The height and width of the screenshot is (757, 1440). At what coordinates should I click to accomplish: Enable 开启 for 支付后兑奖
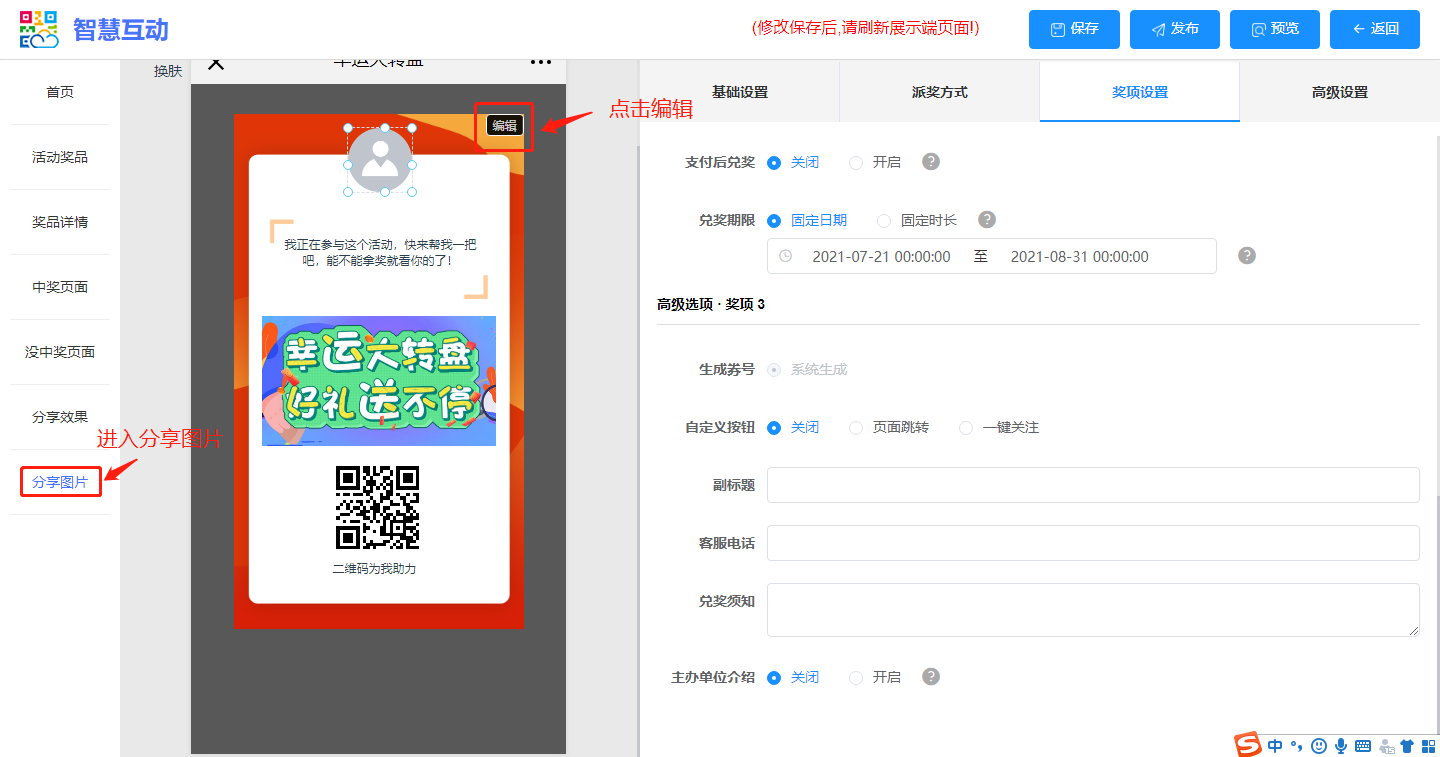[856, 163]
